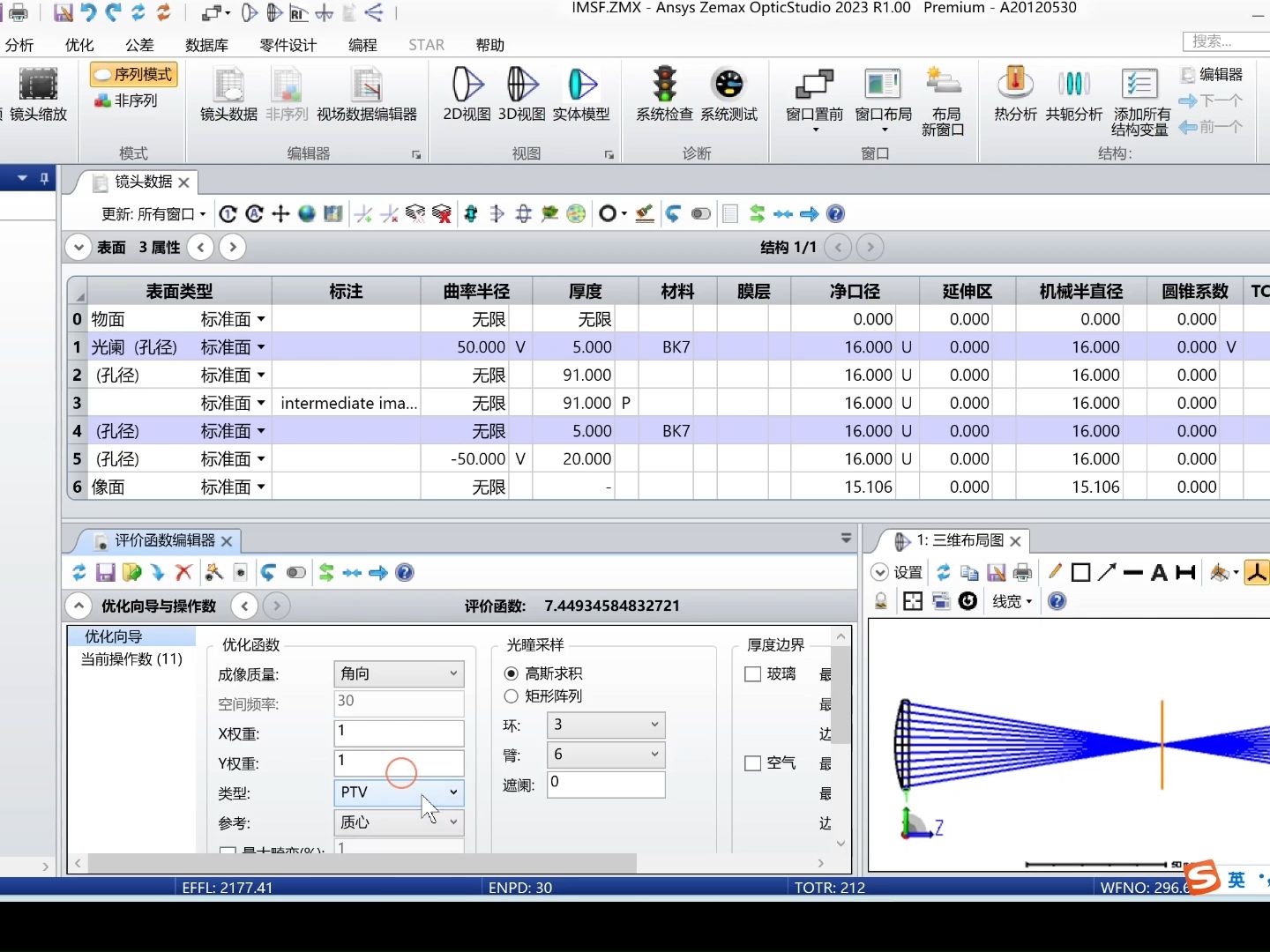Viewport: 1270px width, 952px height.
Task: Select the merit function editor tab
Action: point(164,540)
